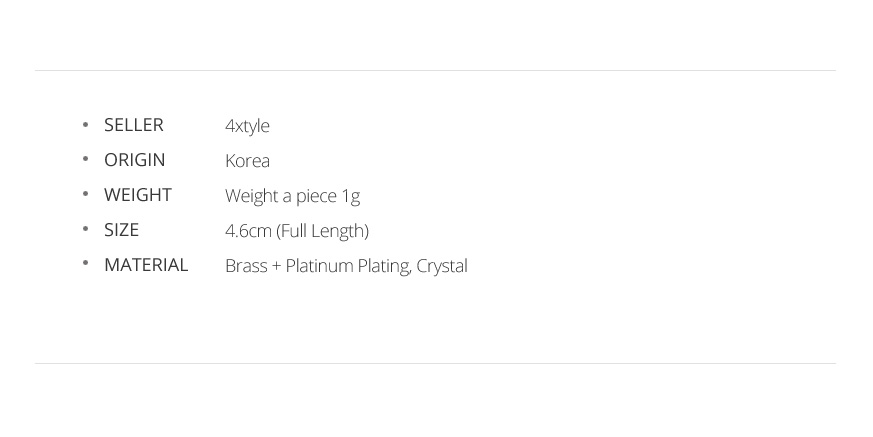Click the top horizontal divider line
The height and width of the screenshot is (437, 873).
(435, 70)
